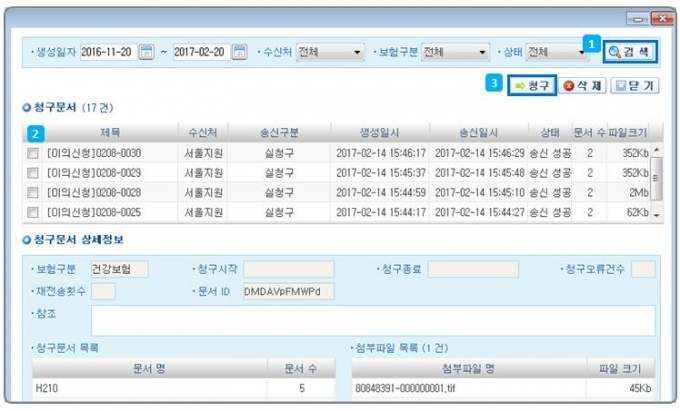Click the 삭제 delete button
This screenshot has height=411, width=680.
581,87
